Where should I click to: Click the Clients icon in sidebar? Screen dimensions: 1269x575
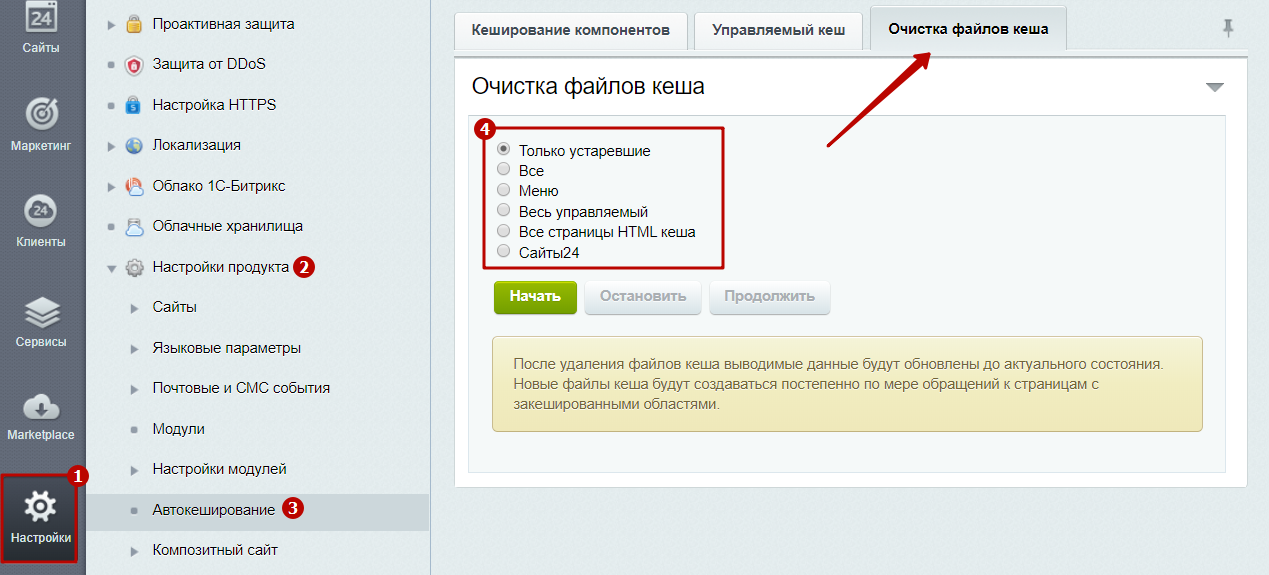[41, 211]
